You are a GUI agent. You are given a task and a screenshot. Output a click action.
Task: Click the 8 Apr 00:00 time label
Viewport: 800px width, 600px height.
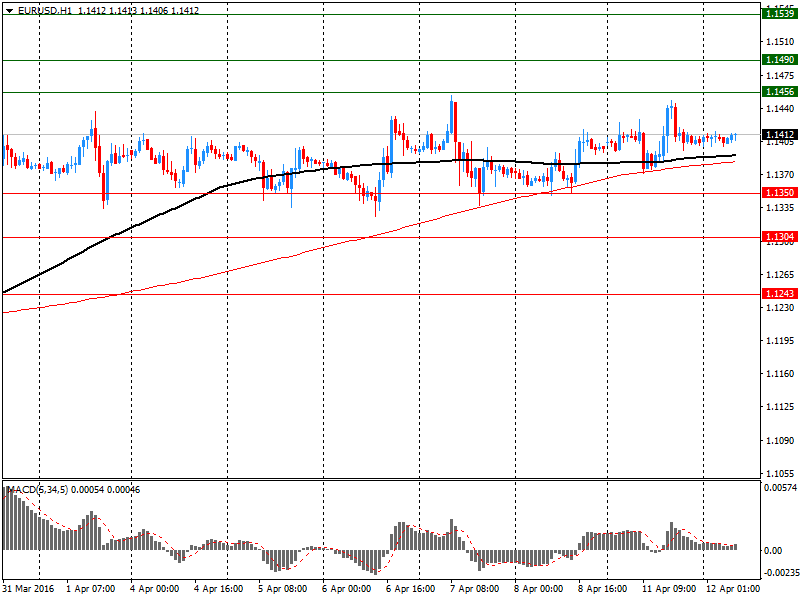[x=538, y=589]
